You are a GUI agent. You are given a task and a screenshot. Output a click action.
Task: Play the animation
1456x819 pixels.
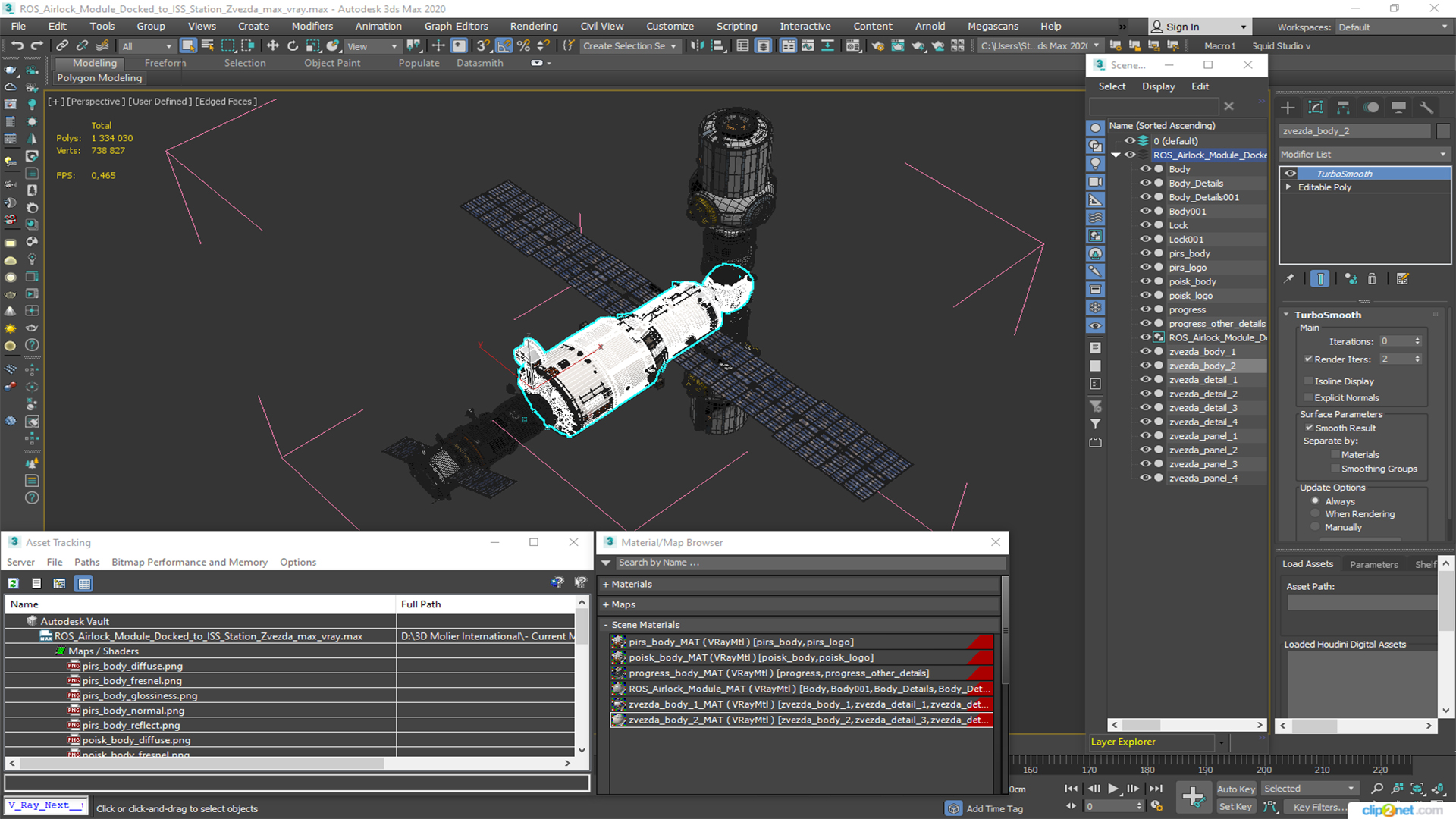(1112, 789)
